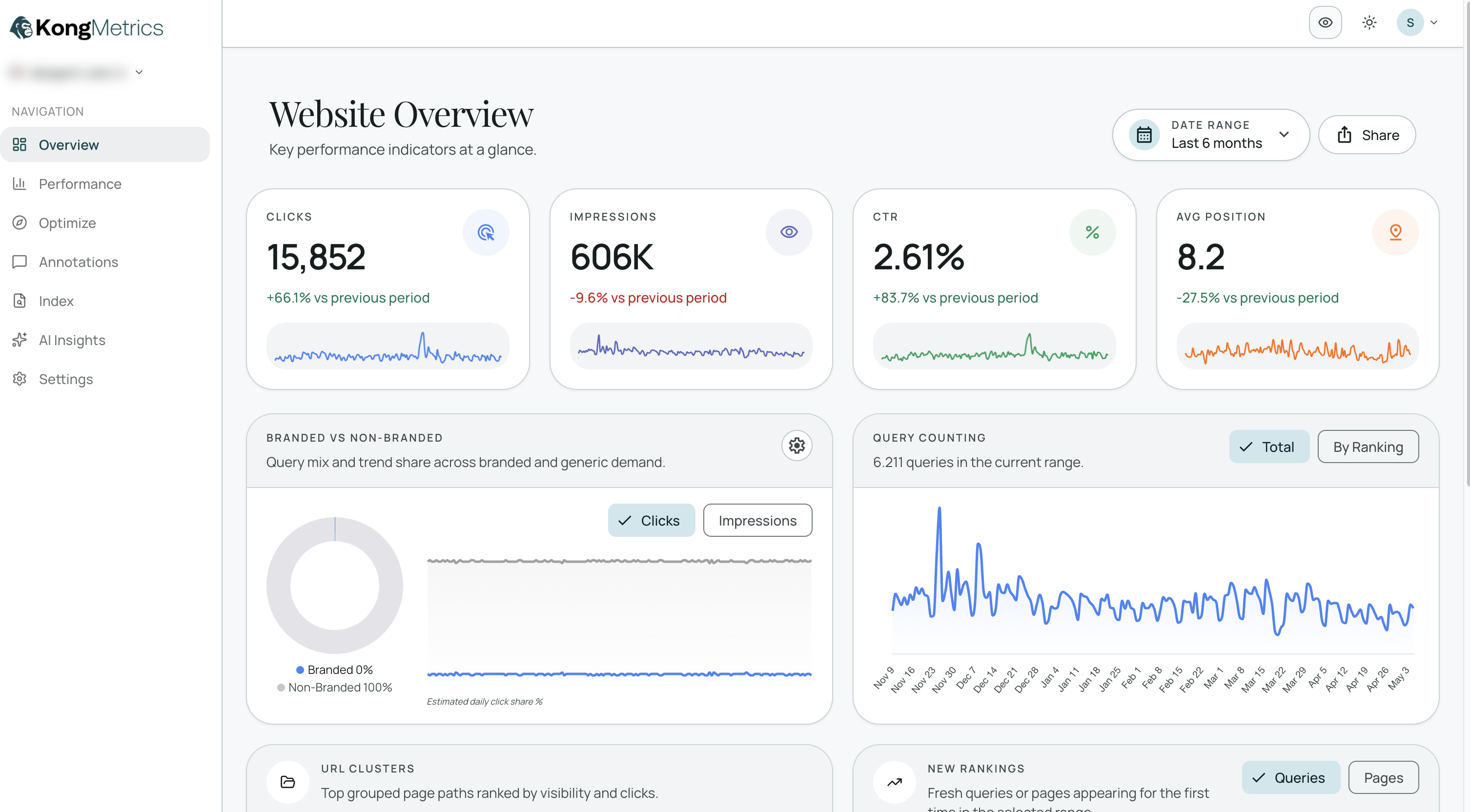Click the Performance bar chart icon
The height and width of the screenshot is (812, 1470).
(20, 183)
